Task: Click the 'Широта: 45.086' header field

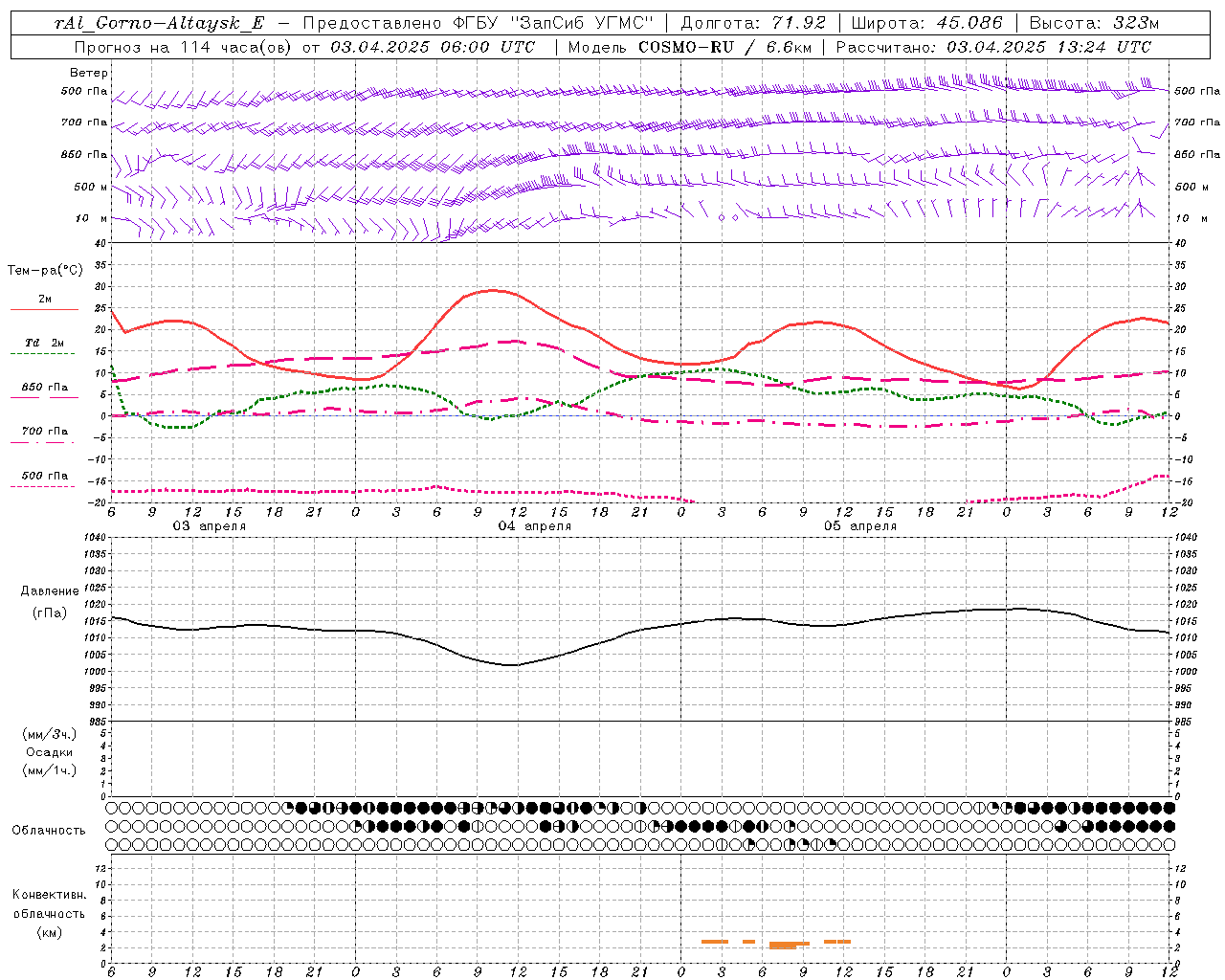Action: (926, 23)
